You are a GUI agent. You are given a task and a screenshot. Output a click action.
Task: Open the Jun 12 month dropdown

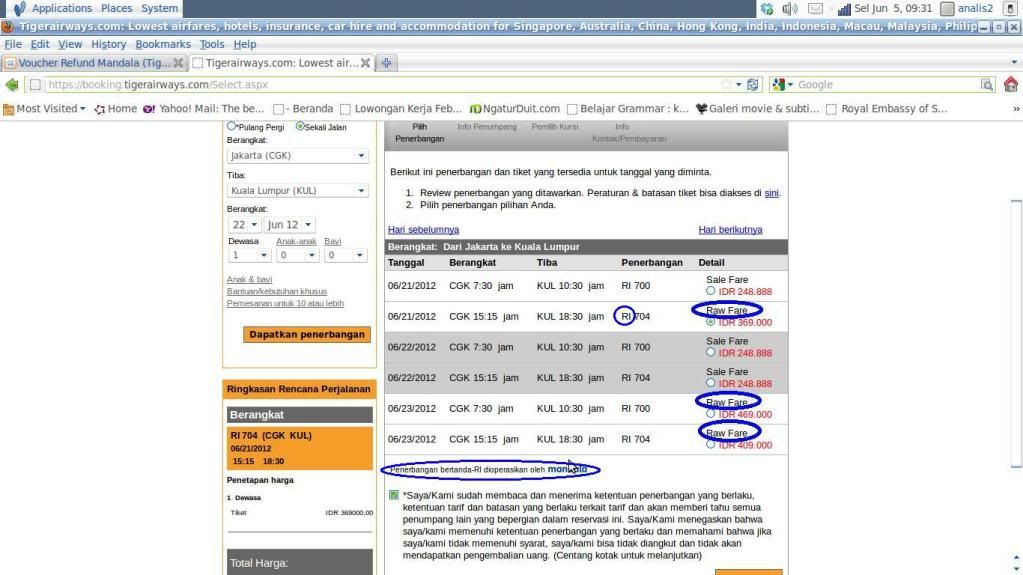tap(289, 225)
